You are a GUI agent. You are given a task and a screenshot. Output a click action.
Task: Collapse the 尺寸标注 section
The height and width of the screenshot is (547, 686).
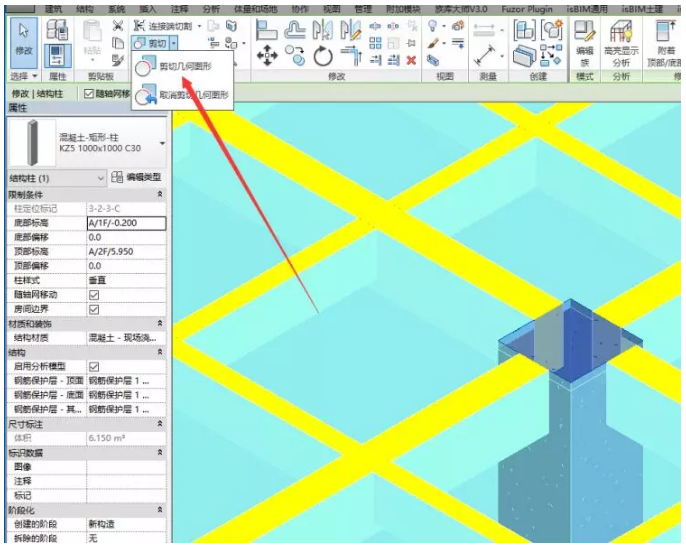(160, 424)
